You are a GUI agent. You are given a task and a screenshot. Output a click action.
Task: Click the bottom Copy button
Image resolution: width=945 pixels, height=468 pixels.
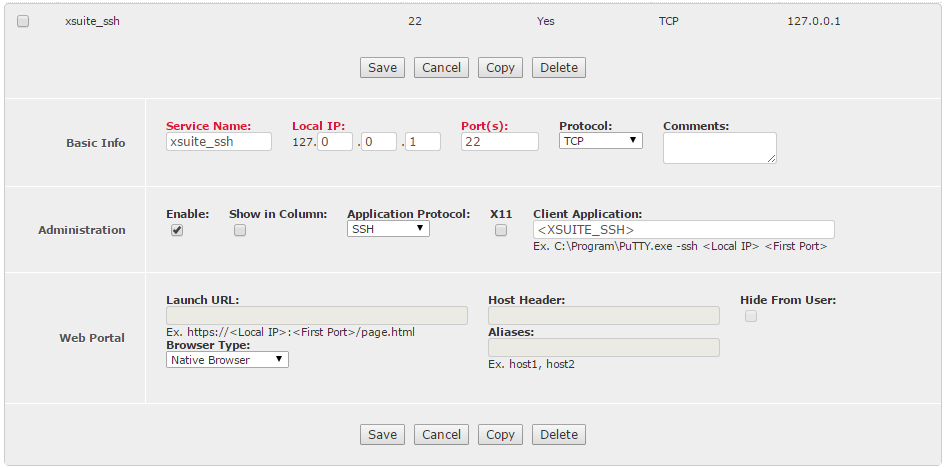tap(500, 434)
